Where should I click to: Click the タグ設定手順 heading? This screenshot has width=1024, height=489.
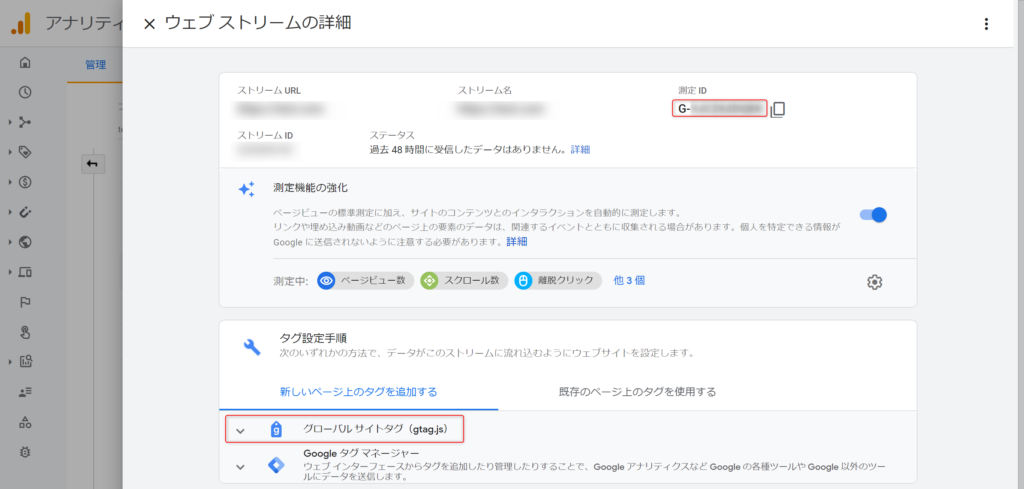coord(313,338)
